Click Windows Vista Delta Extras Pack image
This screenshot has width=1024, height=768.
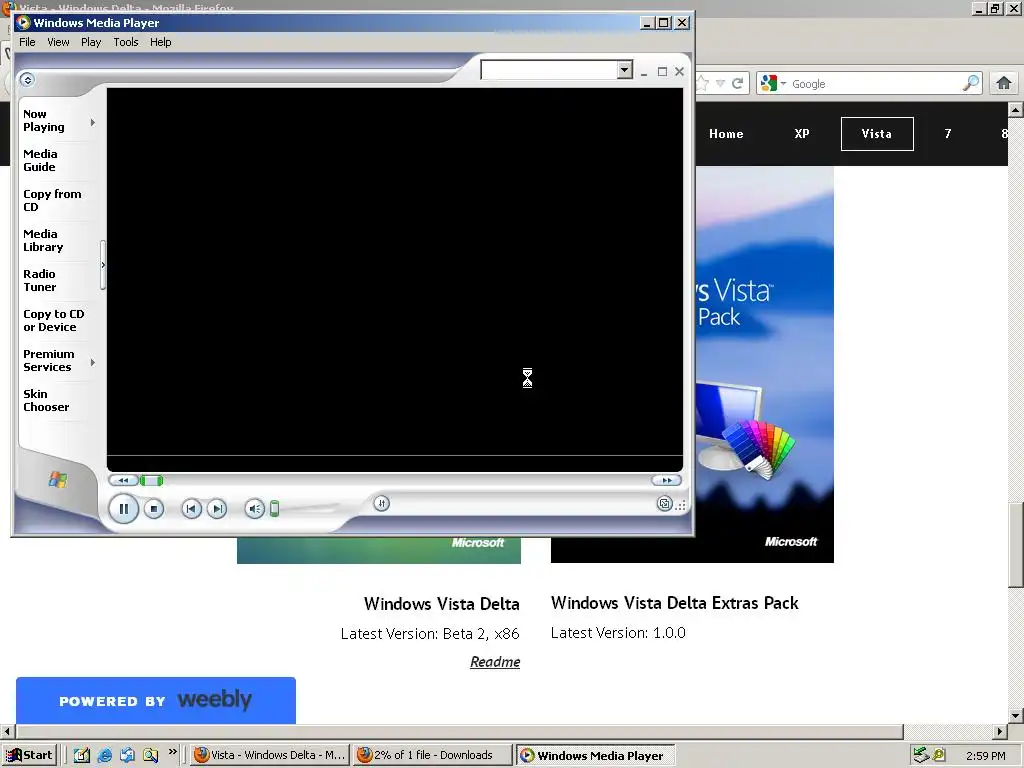click(765, 364)
